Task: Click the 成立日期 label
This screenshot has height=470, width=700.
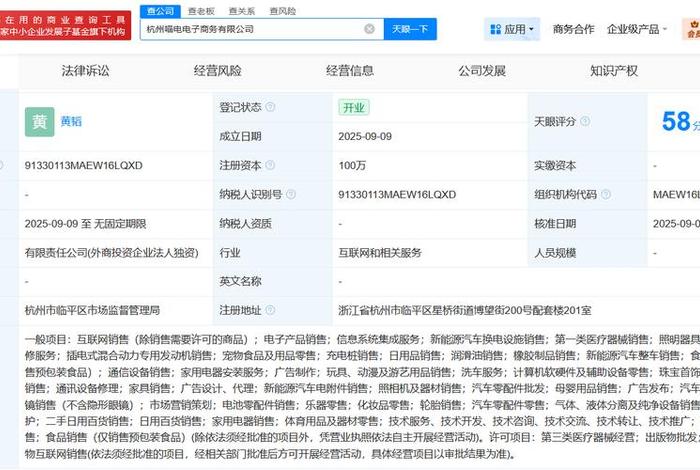Action: (240, 137)
